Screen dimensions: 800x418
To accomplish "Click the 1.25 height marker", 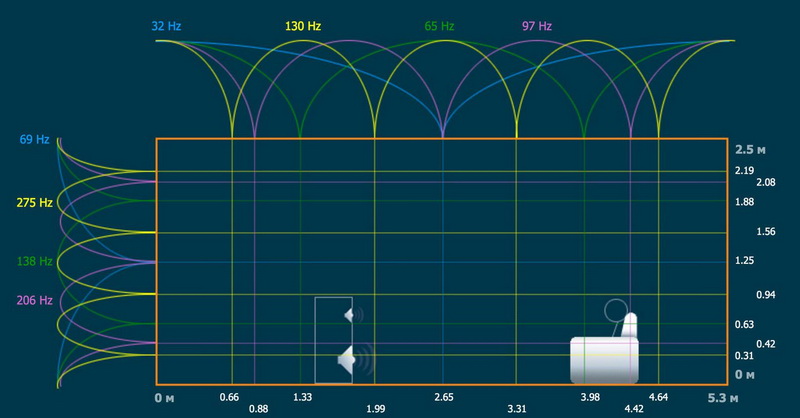I will [743, 261].
